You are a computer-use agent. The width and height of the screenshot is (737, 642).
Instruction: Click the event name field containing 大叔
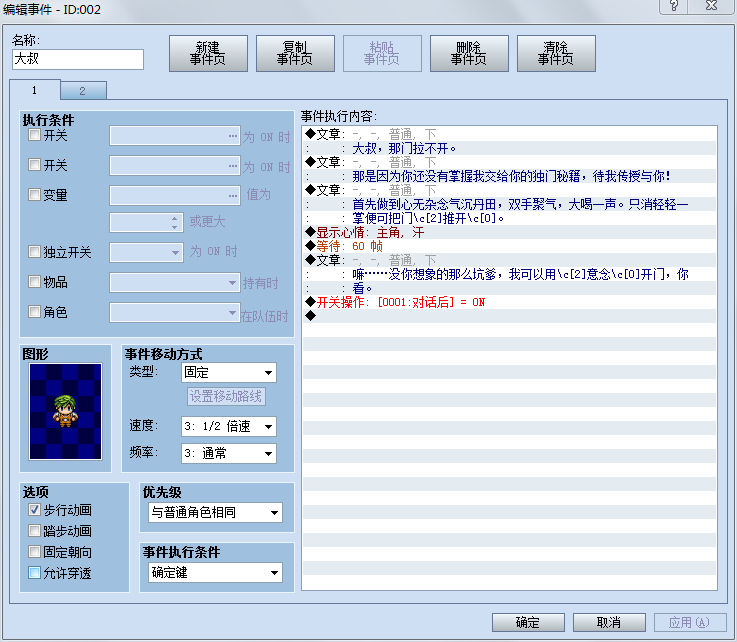coord(78,59)
